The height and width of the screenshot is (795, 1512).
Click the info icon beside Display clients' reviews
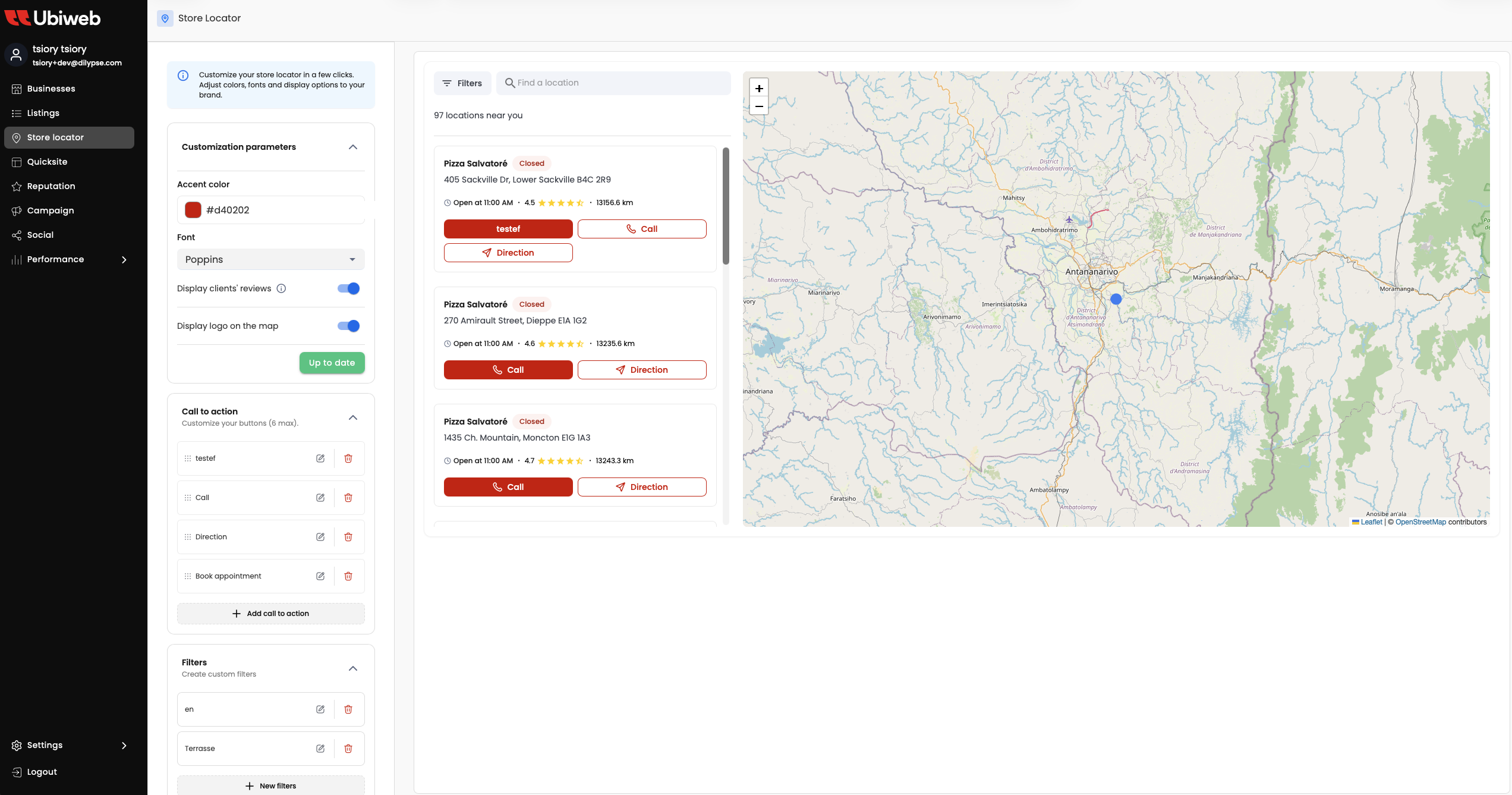click(282, 288)
